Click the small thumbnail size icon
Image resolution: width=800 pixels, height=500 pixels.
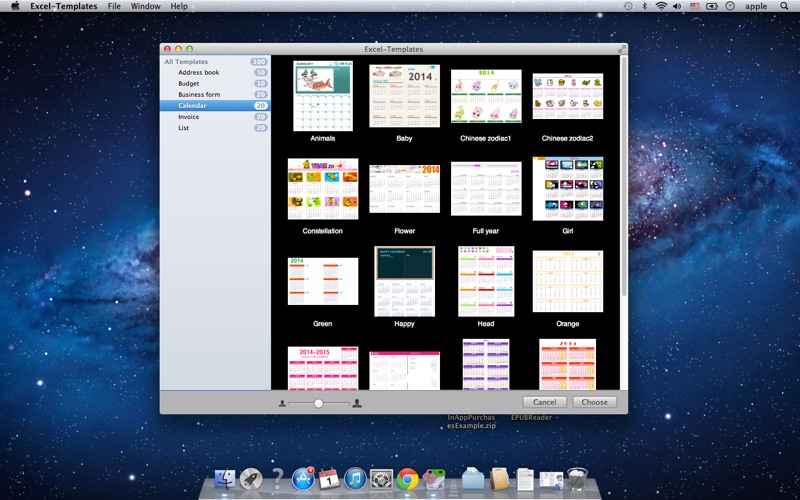click(x=282, y=403)
